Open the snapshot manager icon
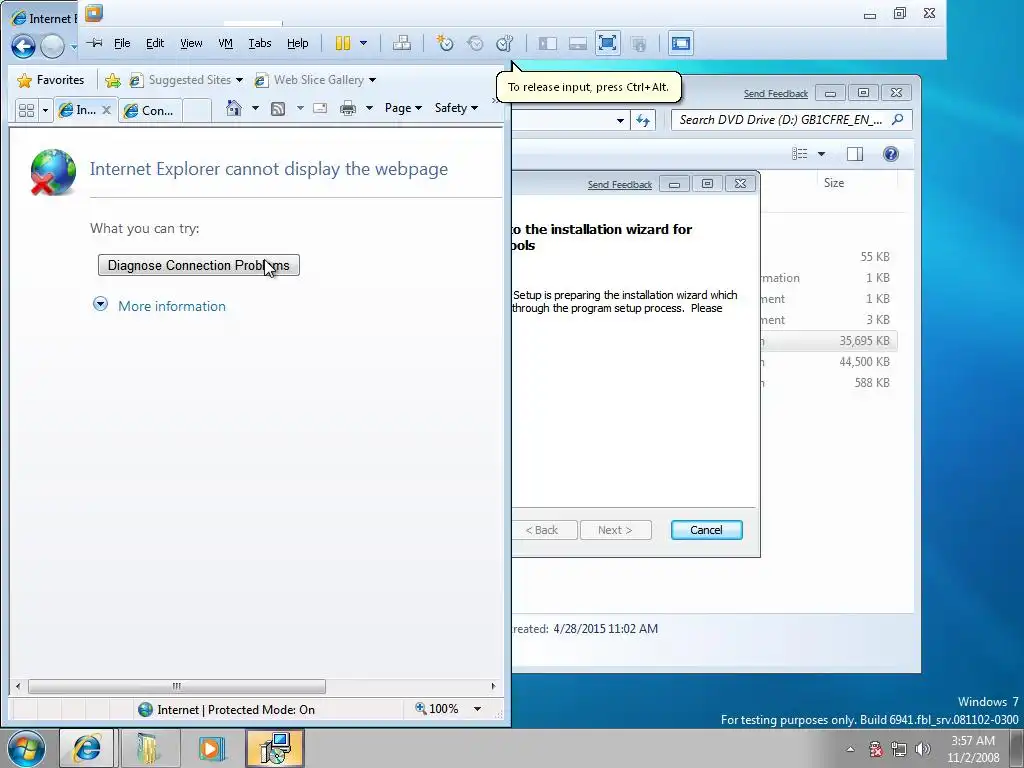The width and height of the screenshot is (1024, 768). [x=505, y=43]
